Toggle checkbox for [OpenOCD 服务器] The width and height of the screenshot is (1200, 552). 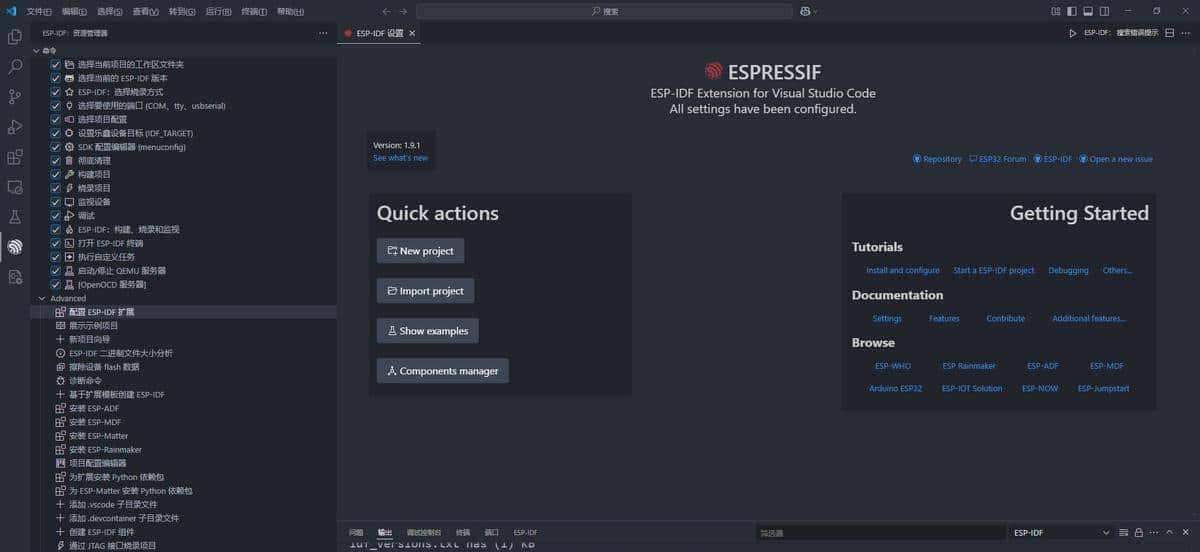56,284
